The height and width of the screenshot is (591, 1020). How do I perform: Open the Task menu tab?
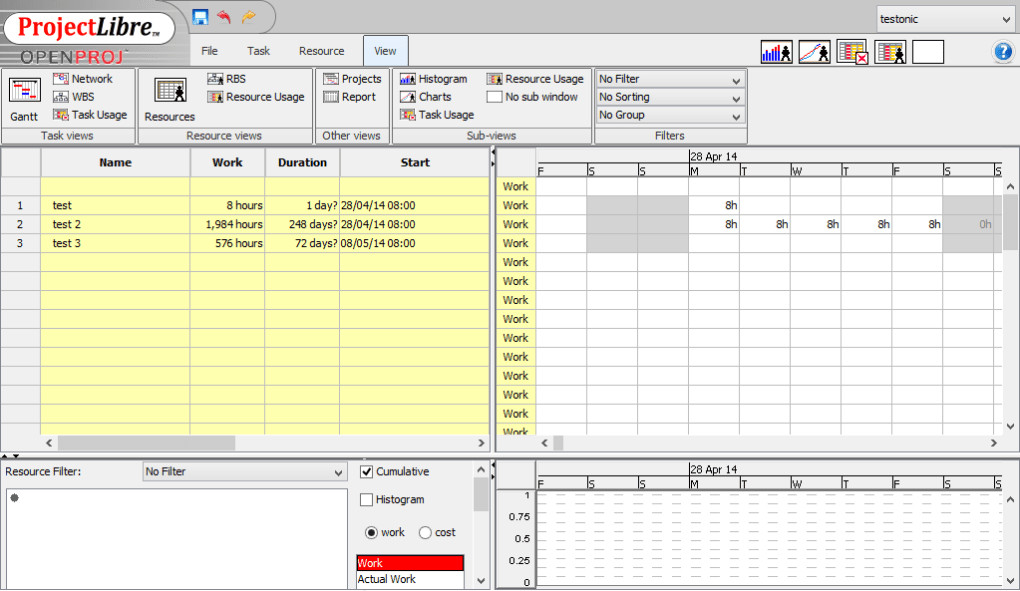258,51
